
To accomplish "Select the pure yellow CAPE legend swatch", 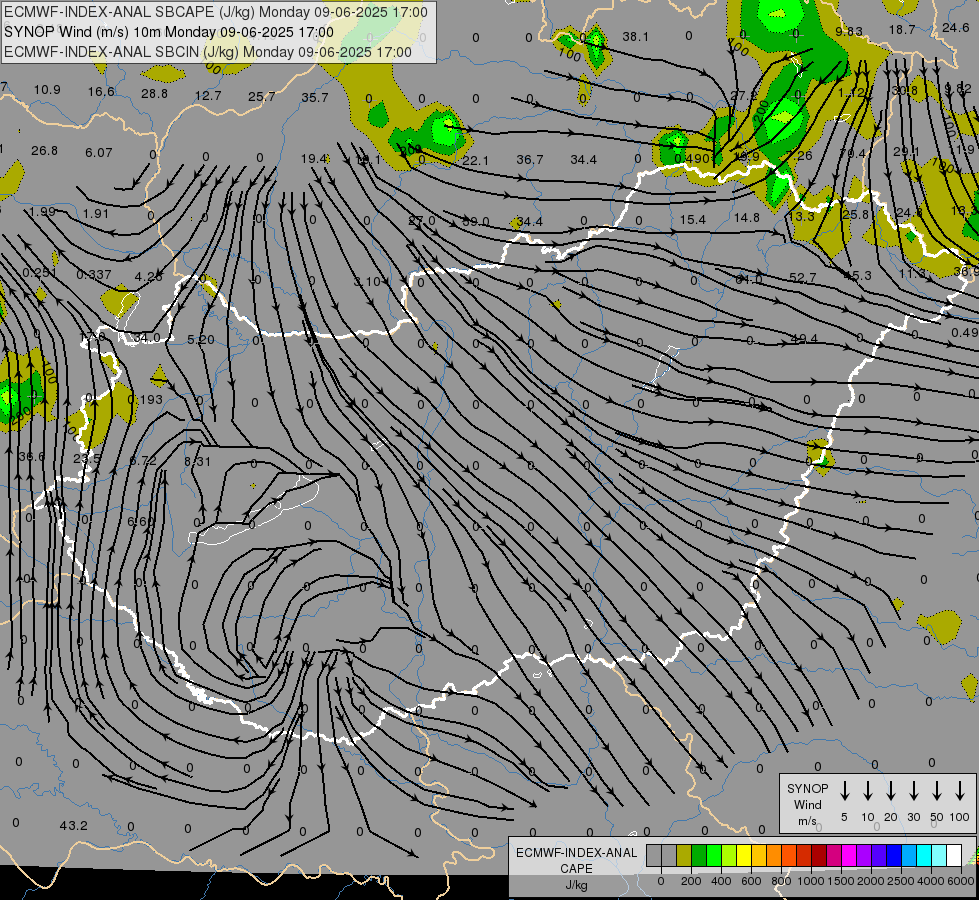I will coord(744,855).
